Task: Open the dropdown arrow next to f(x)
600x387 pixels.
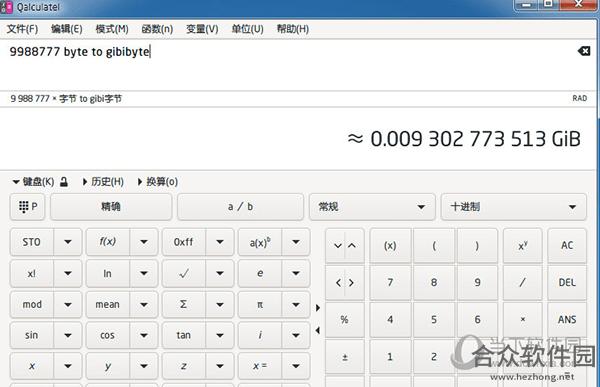Action: (144, 242)
